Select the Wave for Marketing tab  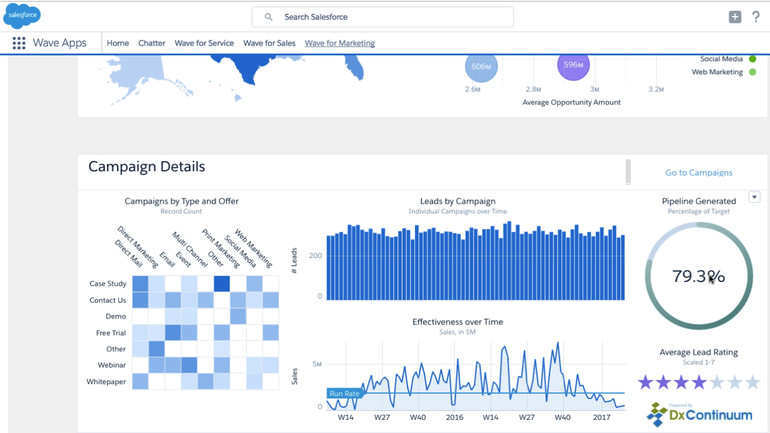tap(340, 43)
